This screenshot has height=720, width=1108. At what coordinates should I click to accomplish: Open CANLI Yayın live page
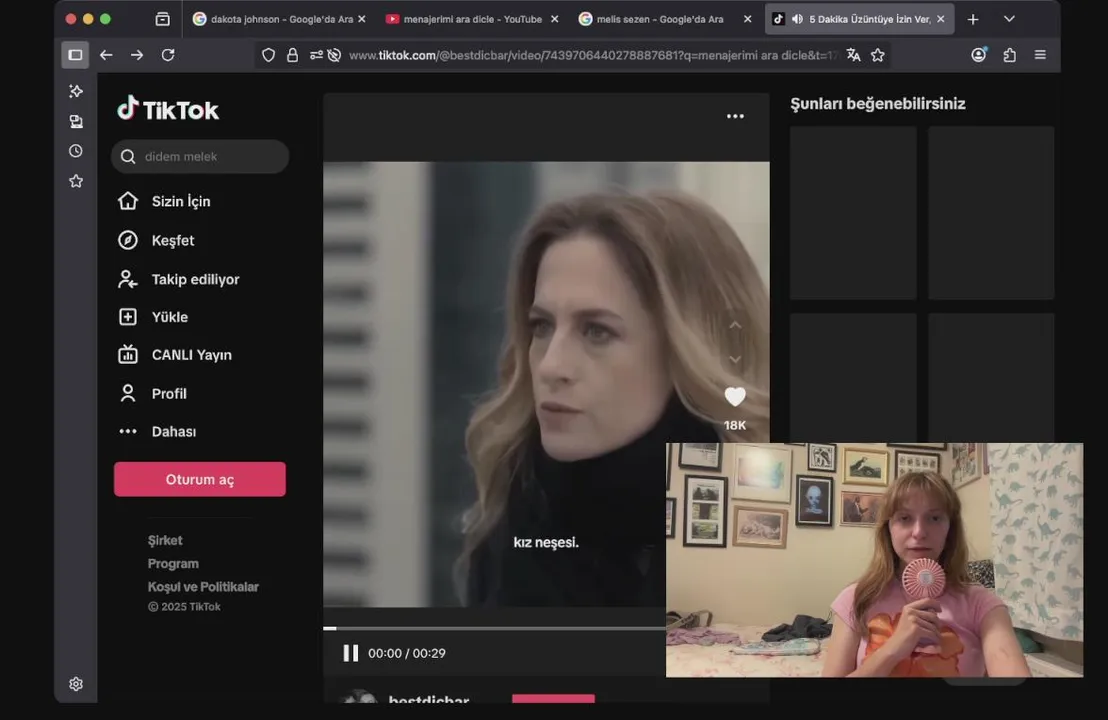175,355
